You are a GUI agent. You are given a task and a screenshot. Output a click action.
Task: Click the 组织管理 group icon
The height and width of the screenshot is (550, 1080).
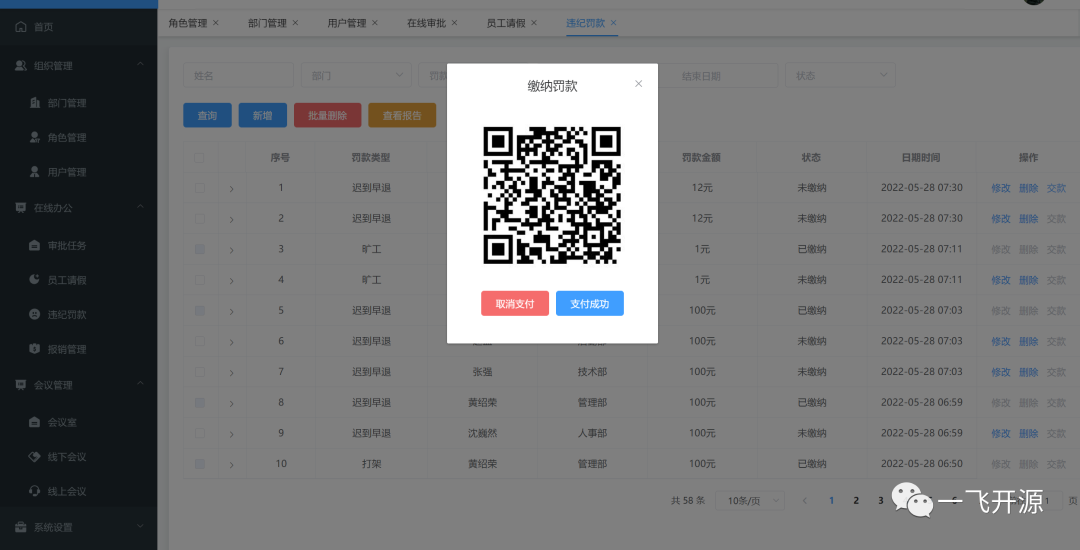tap(21, 65)
